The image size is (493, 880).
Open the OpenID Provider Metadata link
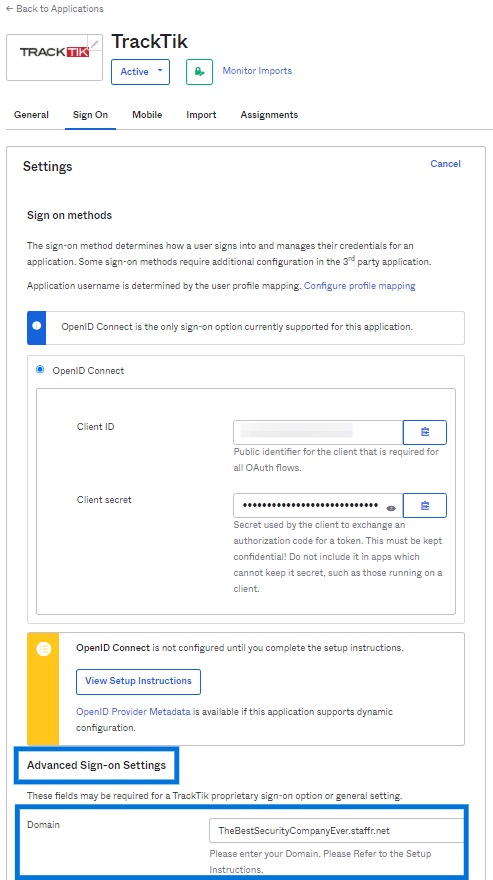(134, 712)
